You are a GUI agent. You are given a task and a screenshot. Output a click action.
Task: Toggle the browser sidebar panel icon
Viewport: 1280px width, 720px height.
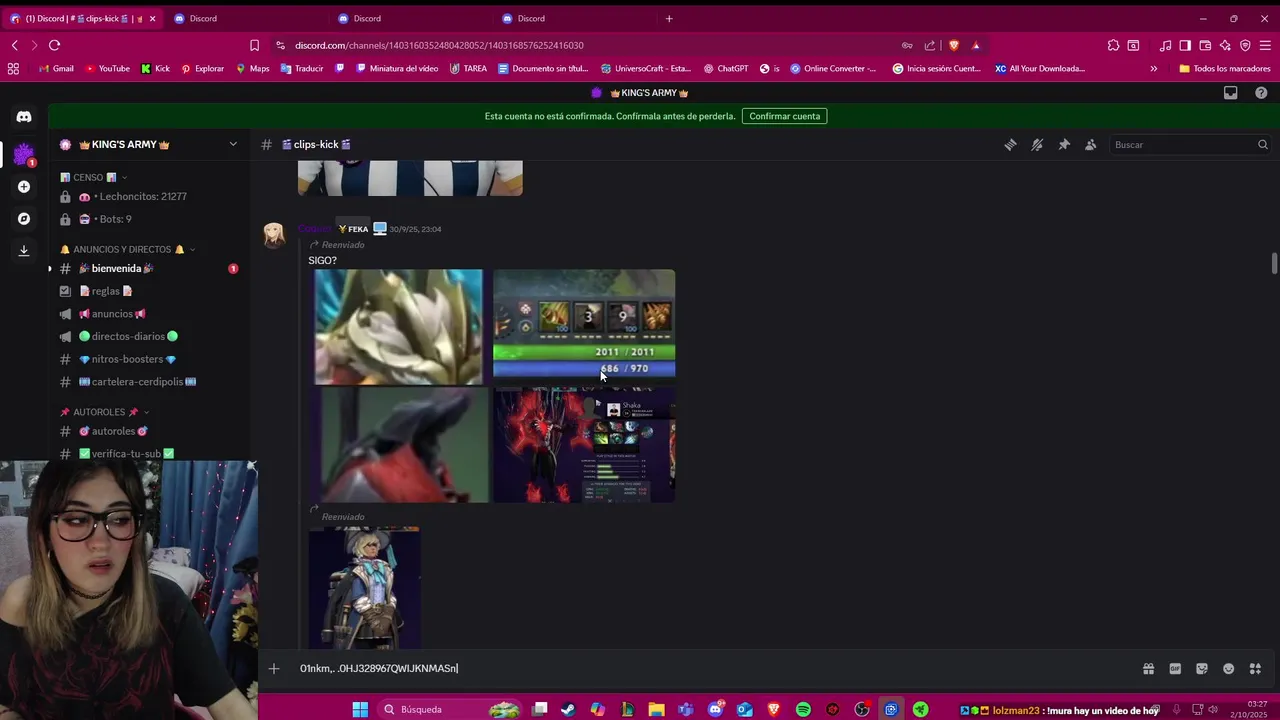pos(1185,45)
